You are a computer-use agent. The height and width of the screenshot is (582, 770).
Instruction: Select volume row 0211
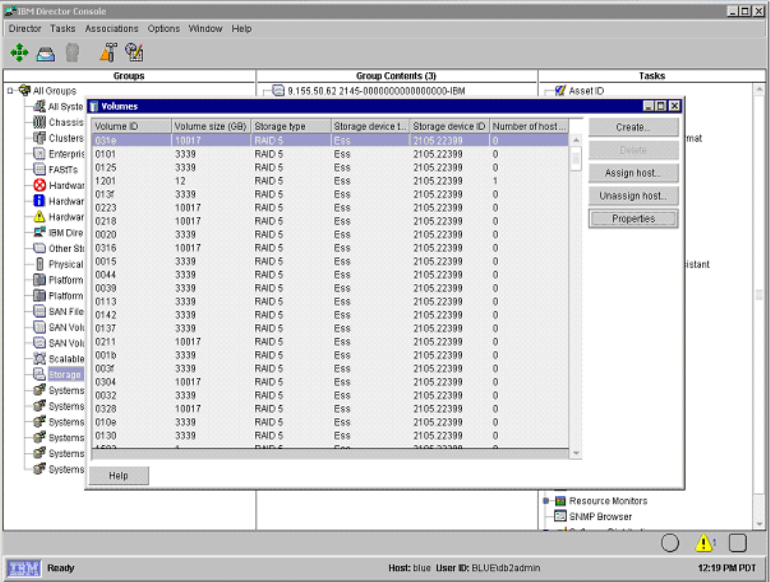click(x=330, y=342)
